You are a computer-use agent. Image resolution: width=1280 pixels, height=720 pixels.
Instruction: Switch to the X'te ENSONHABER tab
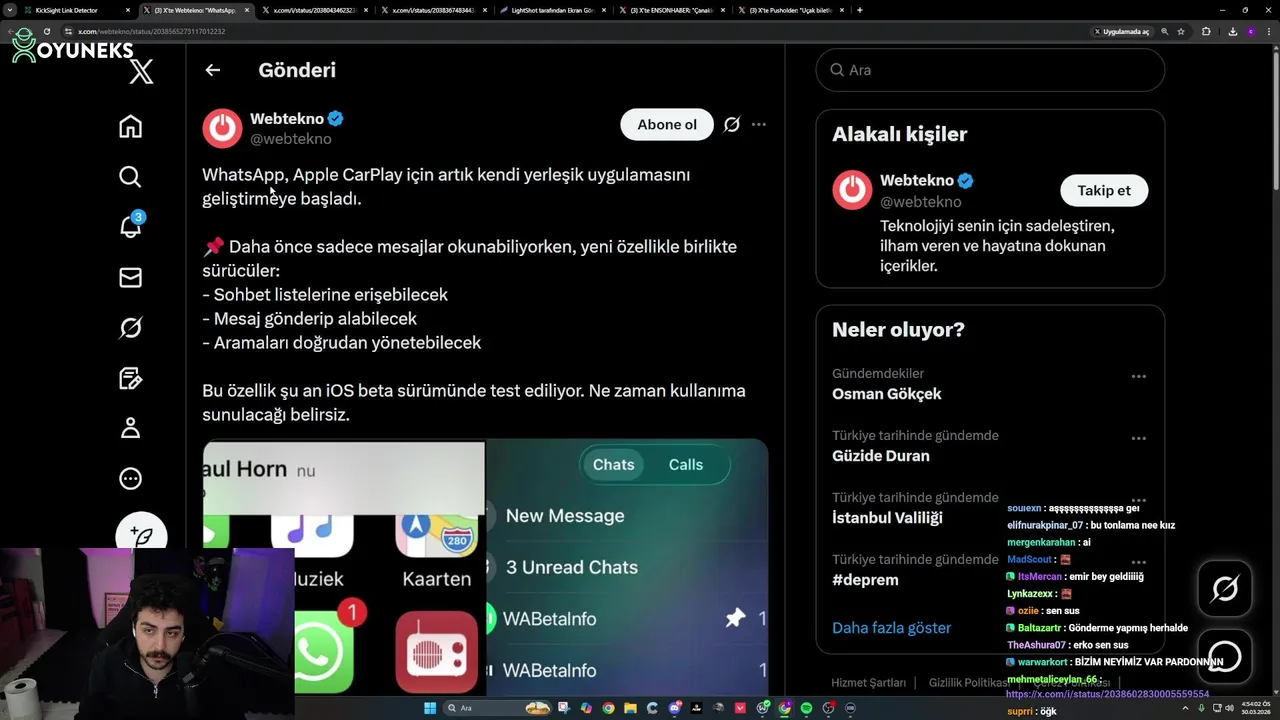click(673, 10)
